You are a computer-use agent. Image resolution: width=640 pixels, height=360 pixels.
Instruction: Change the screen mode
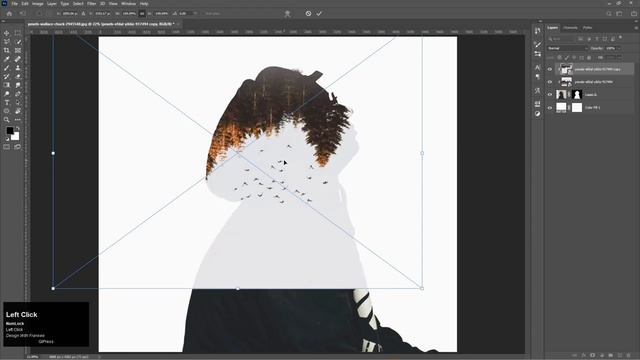(18, 147)
